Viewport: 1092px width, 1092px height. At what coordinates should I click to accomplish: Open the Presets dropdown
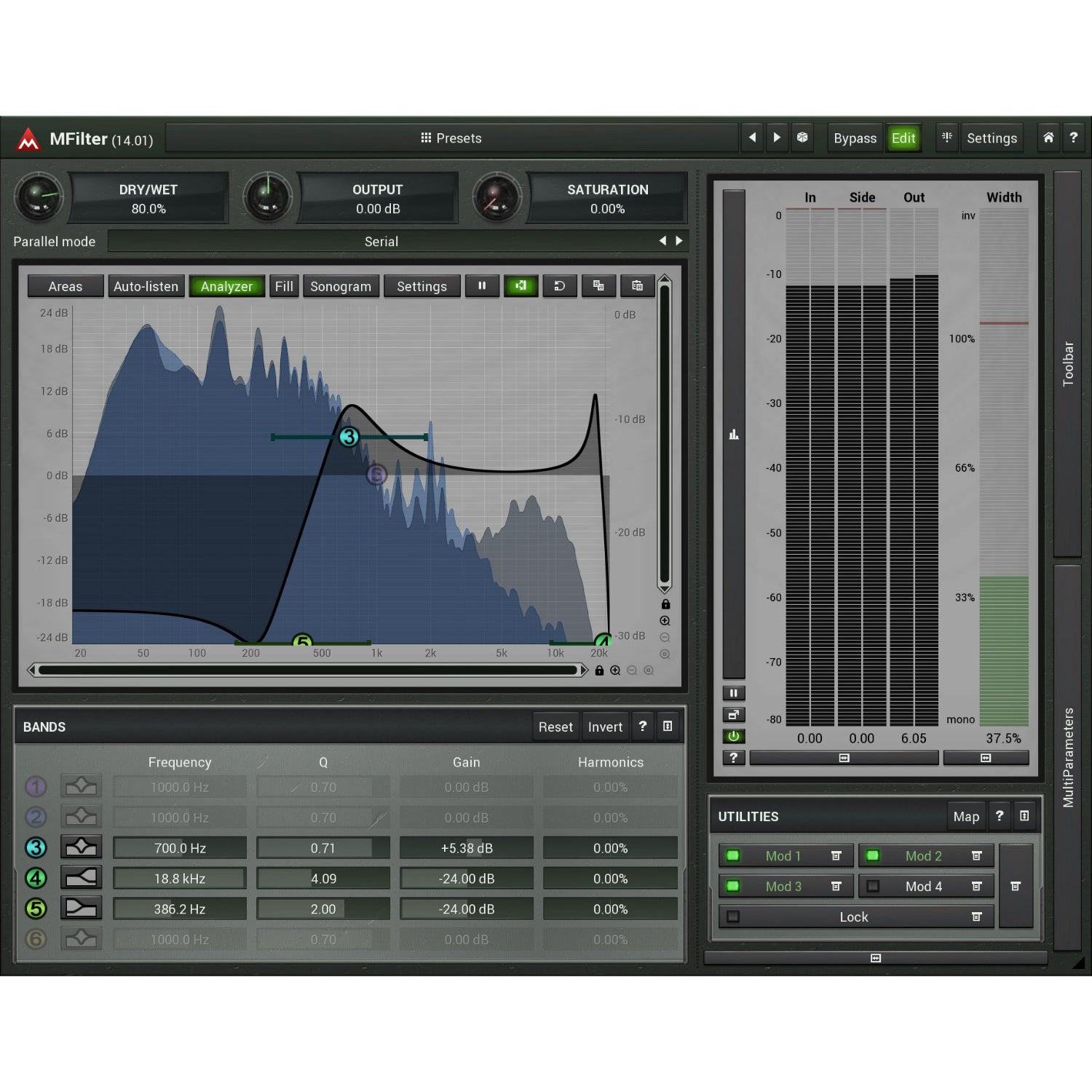pyautogui.click(x=451, y=138)
